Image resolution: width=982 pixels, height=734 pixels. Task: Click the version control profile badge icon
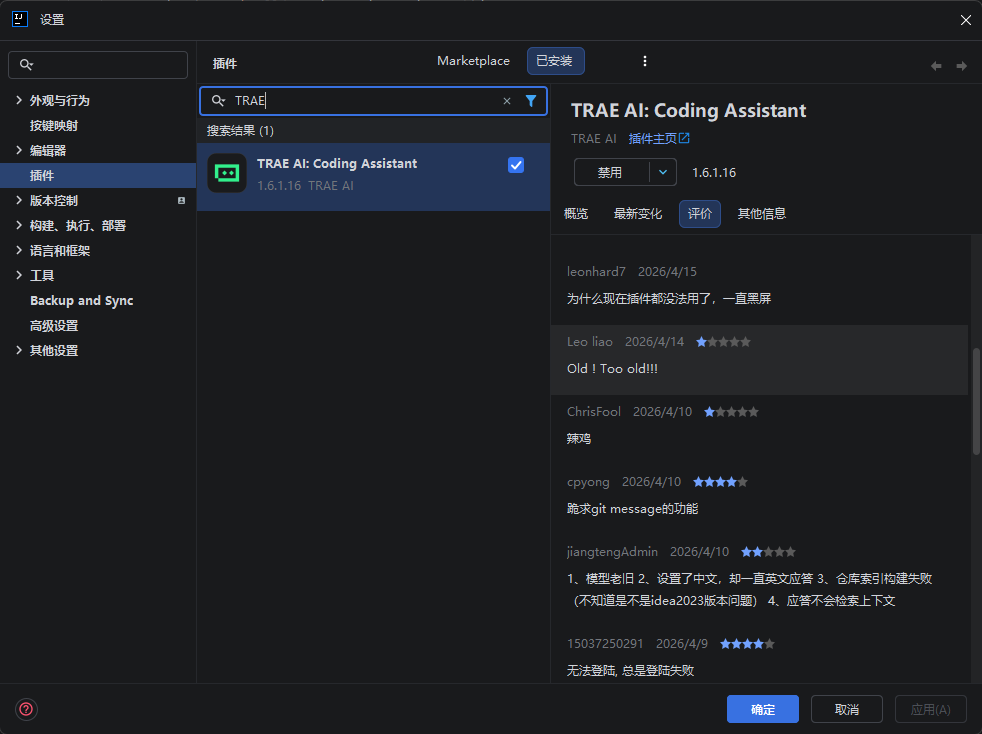point(181,200)
